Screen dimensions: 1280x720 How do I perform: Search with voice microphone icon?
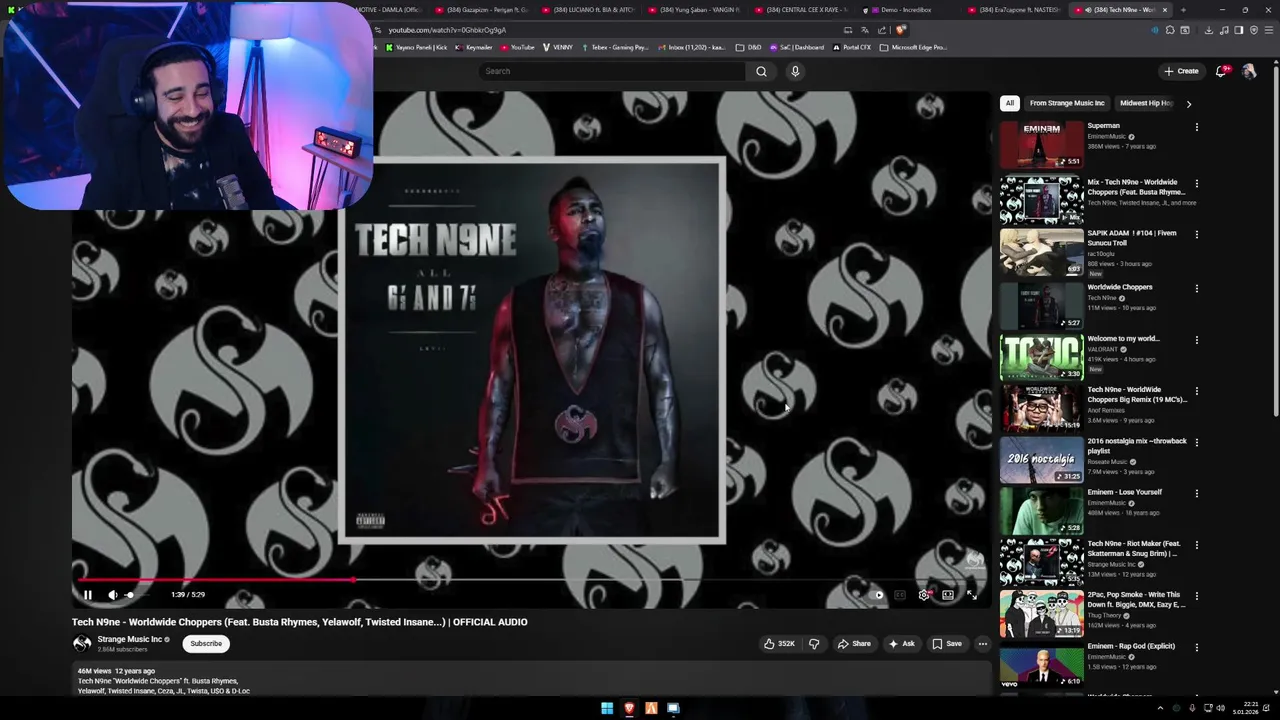click(795, 71)
